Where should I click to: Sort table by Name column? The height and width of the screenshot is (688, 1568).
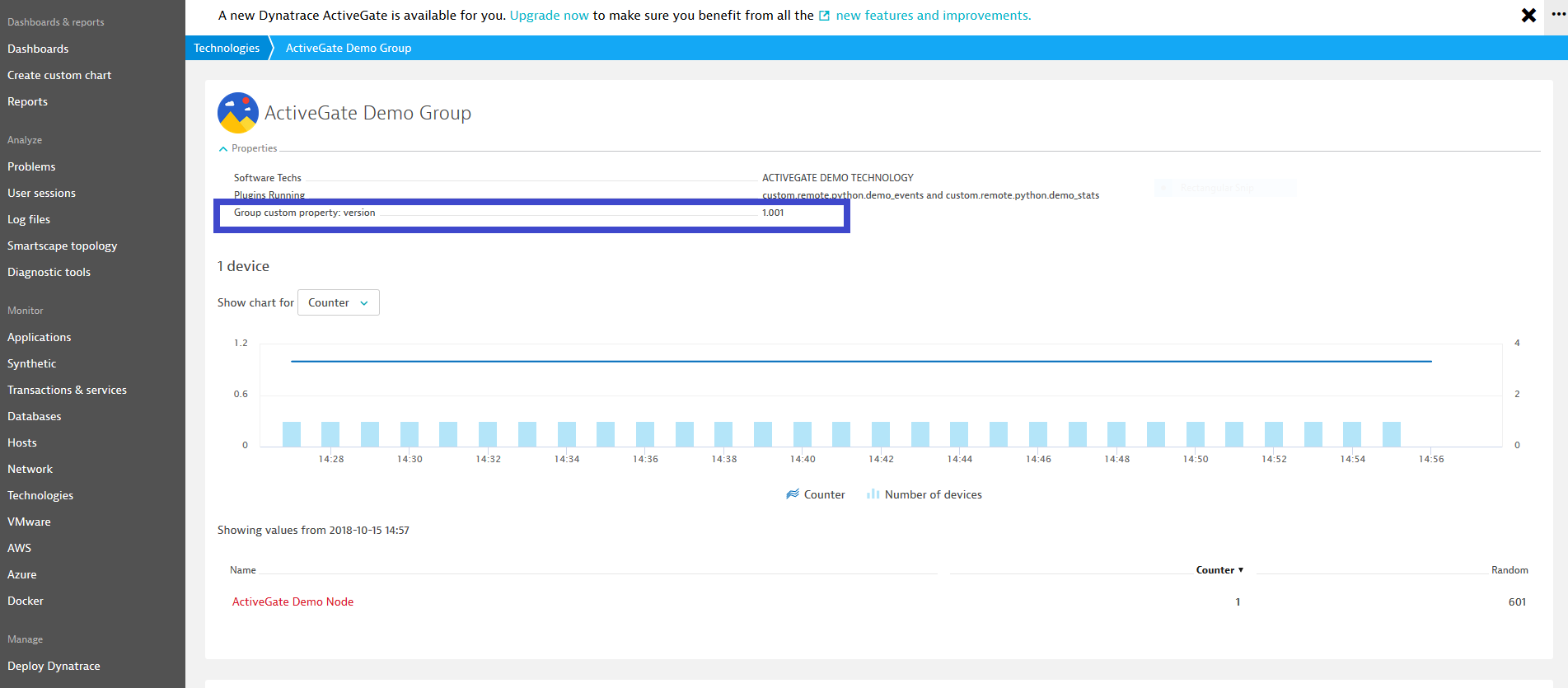click(243, 570)
